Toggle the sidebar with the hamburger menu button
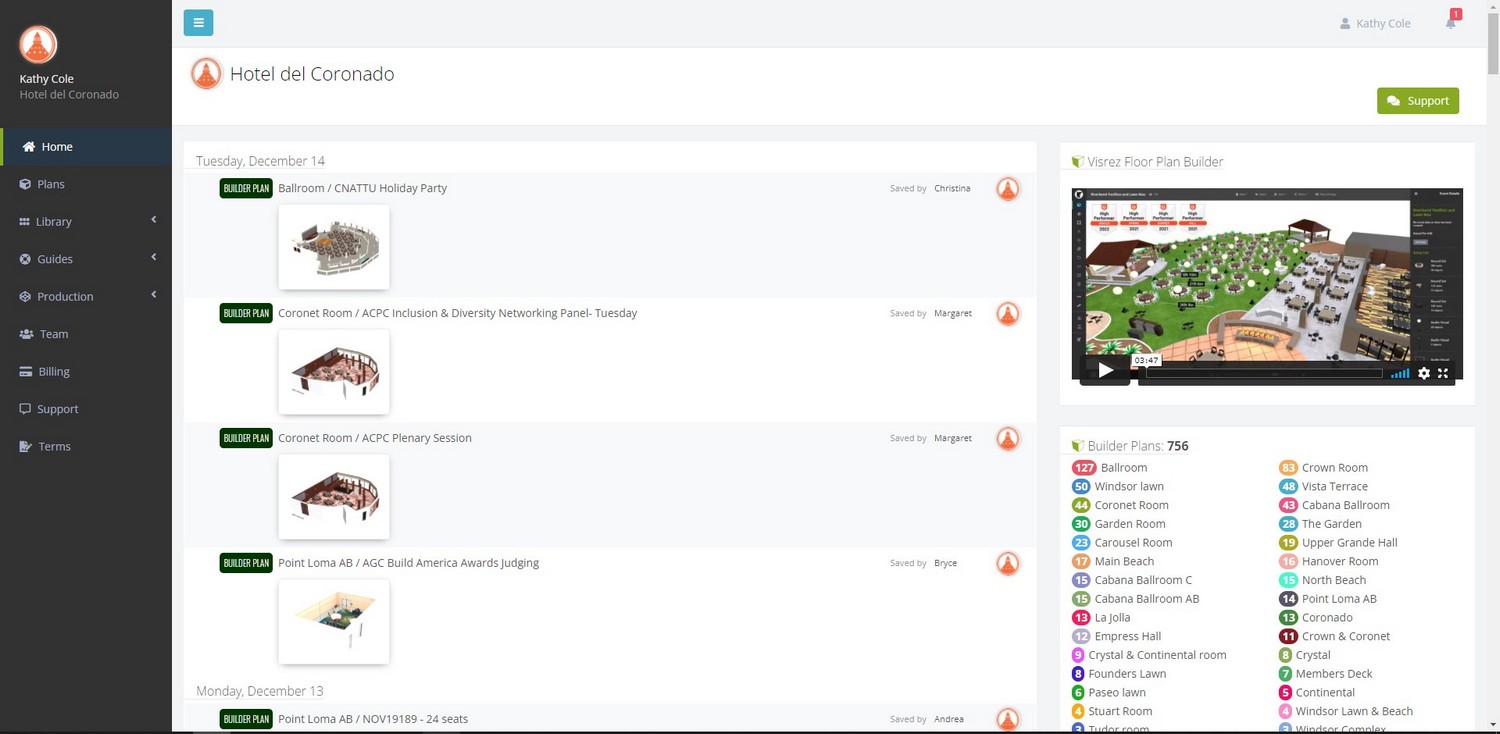Image resolution: width=1500 pixels, height=734 pixels. (x=198, y=22)
